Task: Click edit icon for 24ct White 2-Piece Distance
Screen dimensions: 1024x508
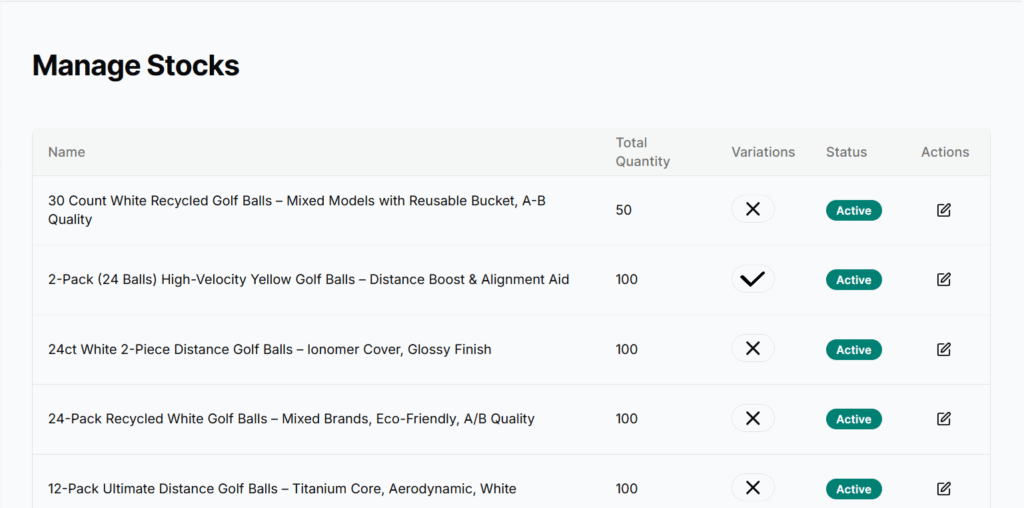Action: [944, 349]
